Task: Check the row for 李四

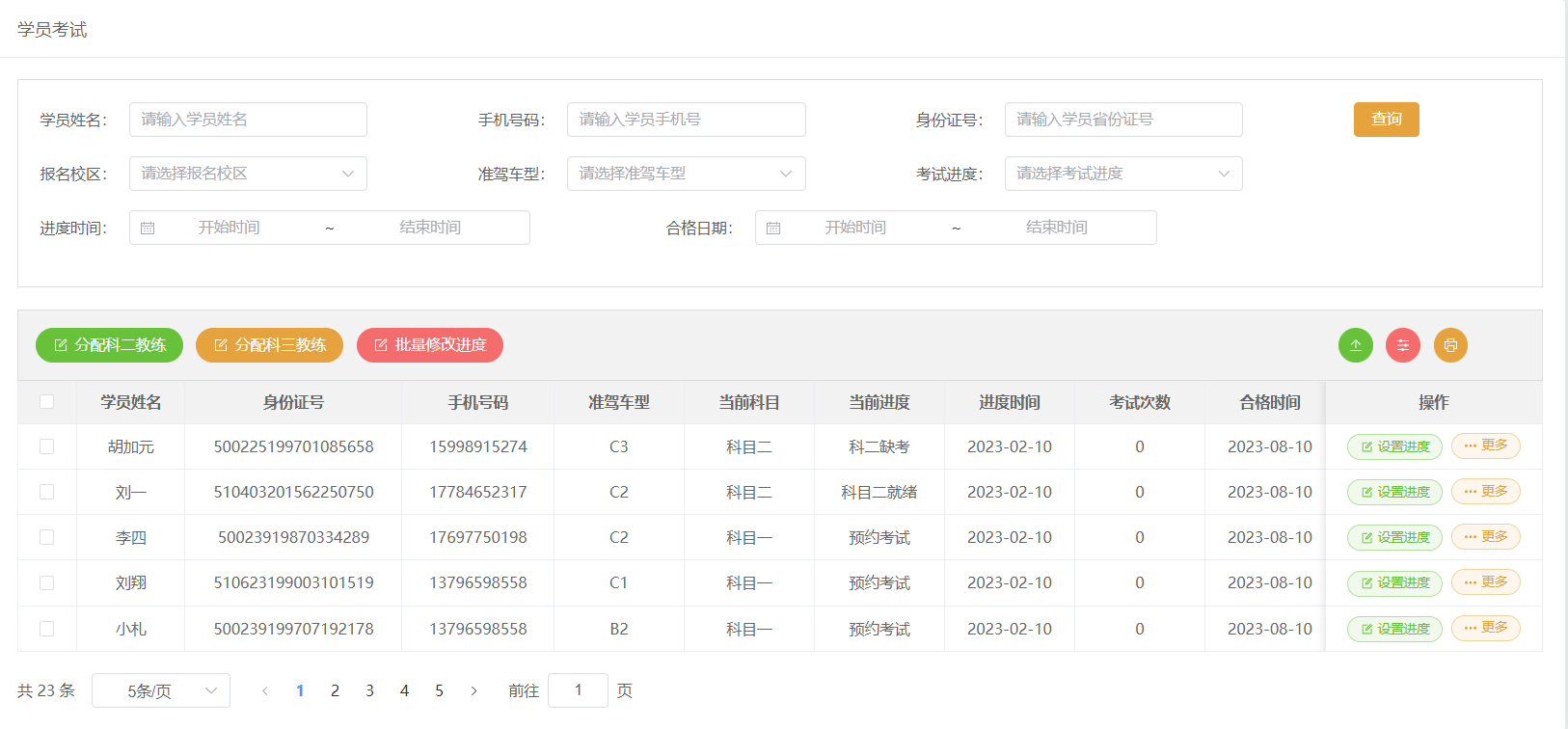Action: tap(46, 537)
